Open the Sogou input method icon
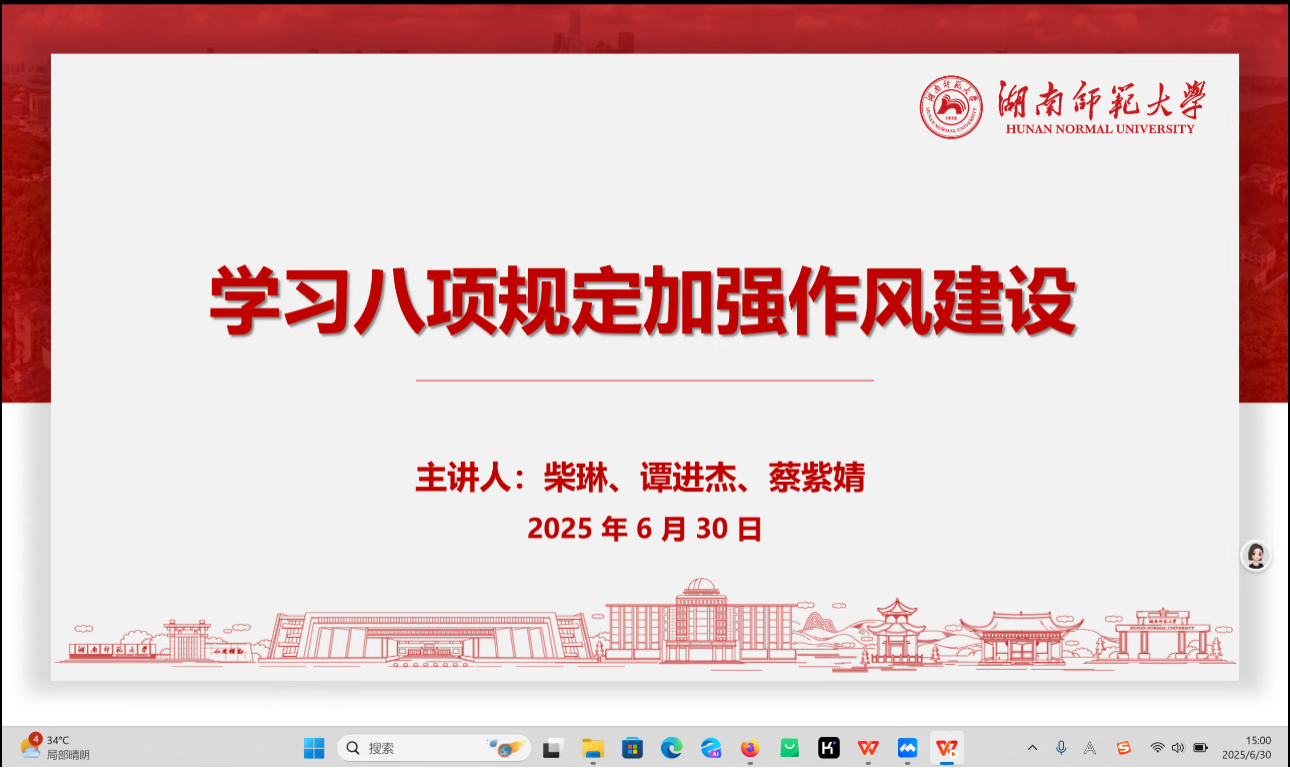Screen dimensions: 1290x768 (1123, 748)
